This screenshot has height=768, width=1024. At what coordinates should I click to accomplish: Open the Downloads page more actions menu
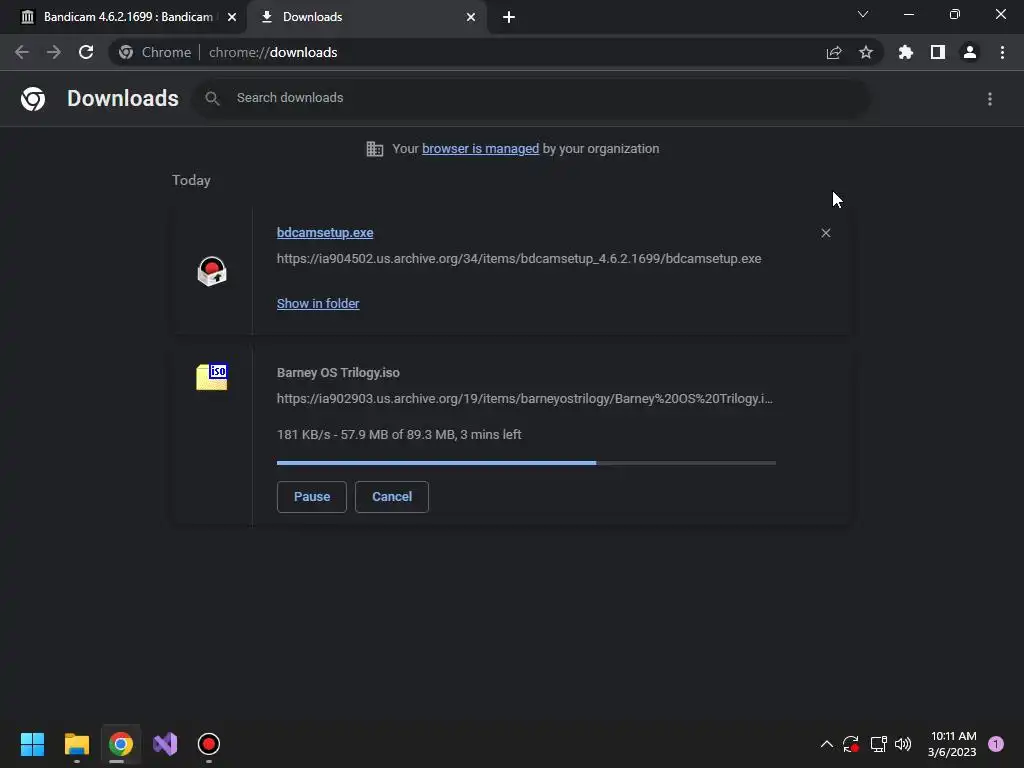[990, 99]
